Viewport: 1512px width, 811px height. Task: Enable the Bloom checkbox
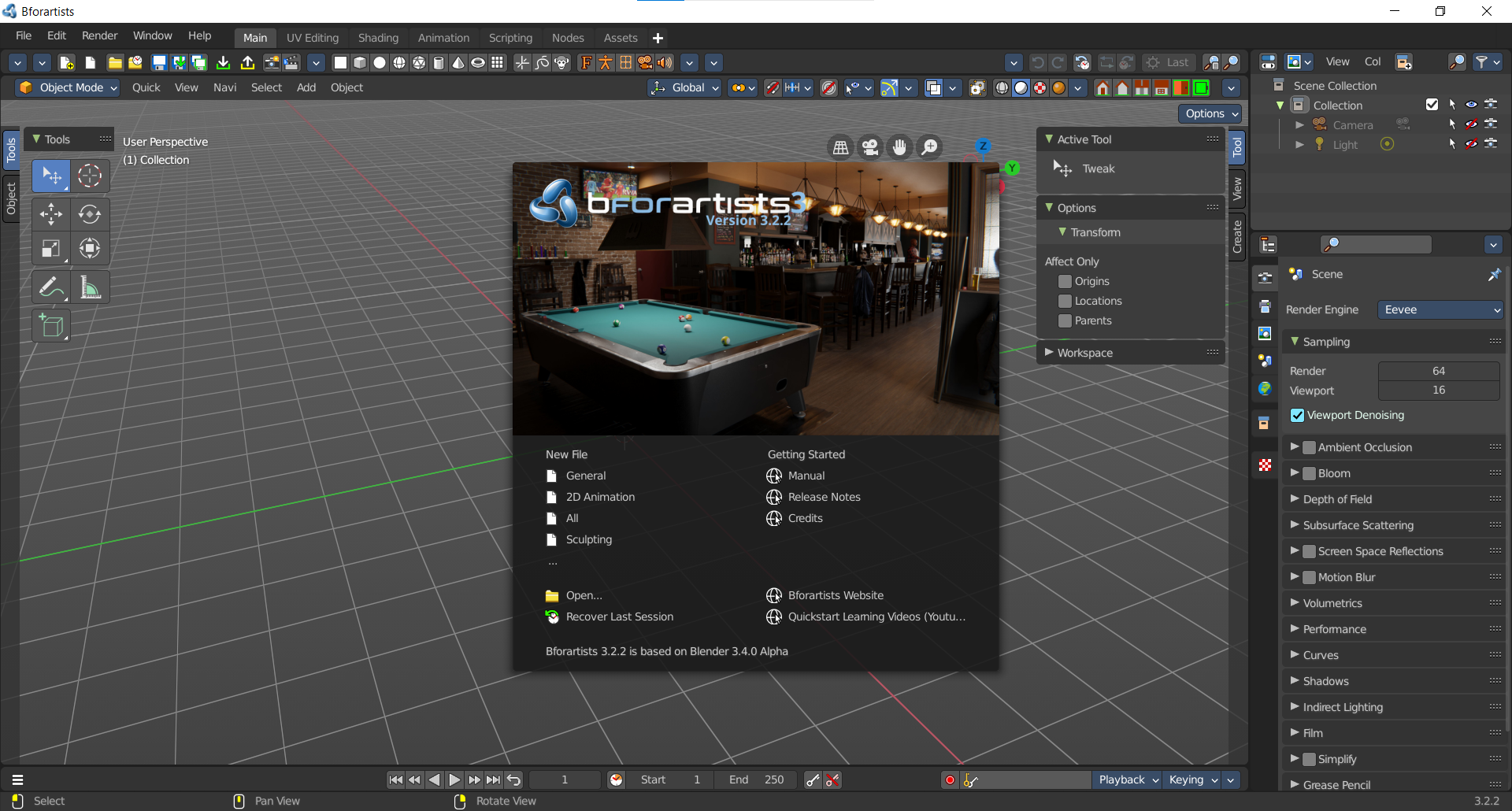[1309, 473]
